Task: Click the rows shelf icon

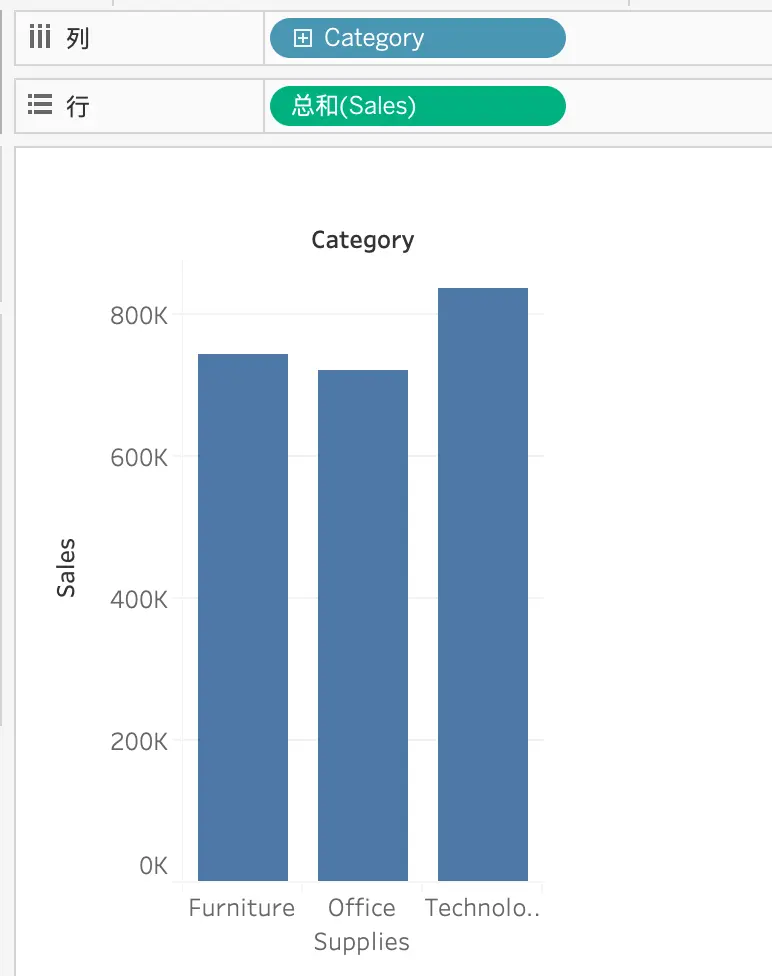Action: [40, 105]
